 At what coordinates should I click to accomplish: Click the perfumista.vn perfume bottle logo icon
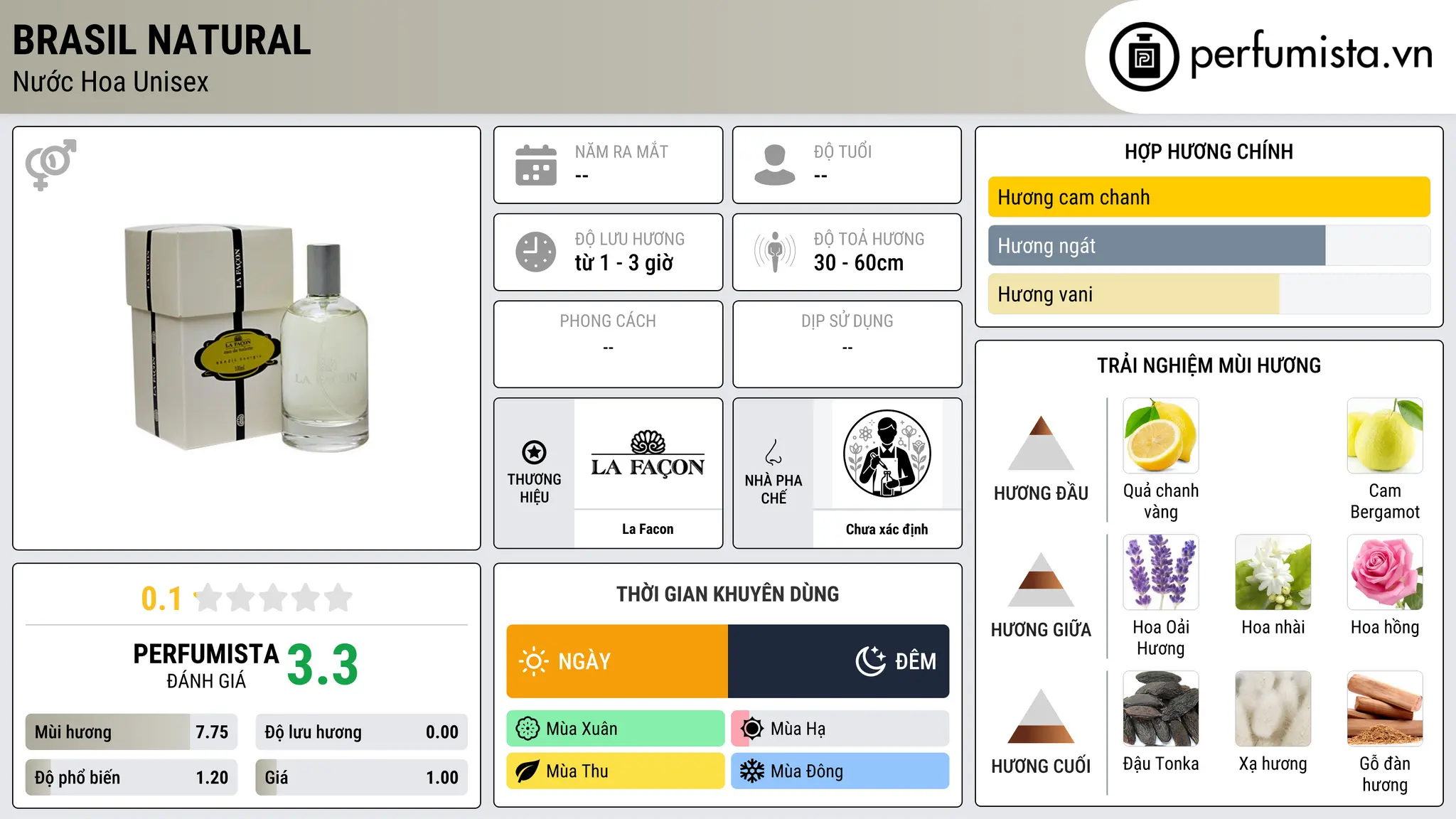point(1144,57)
